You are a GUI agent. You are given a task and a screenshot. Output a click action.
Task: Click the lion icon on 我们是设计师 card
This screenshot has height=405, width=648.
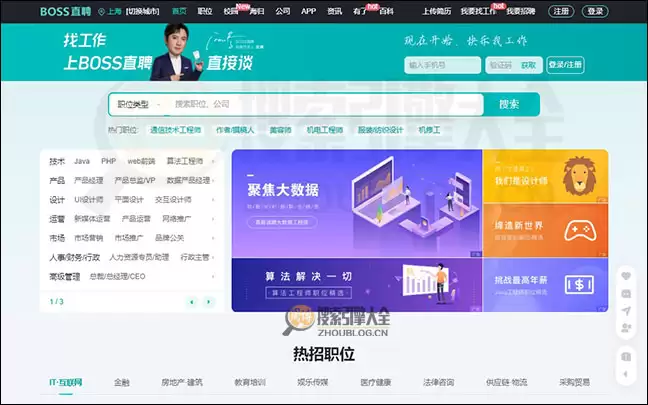[x=579, y=176]
